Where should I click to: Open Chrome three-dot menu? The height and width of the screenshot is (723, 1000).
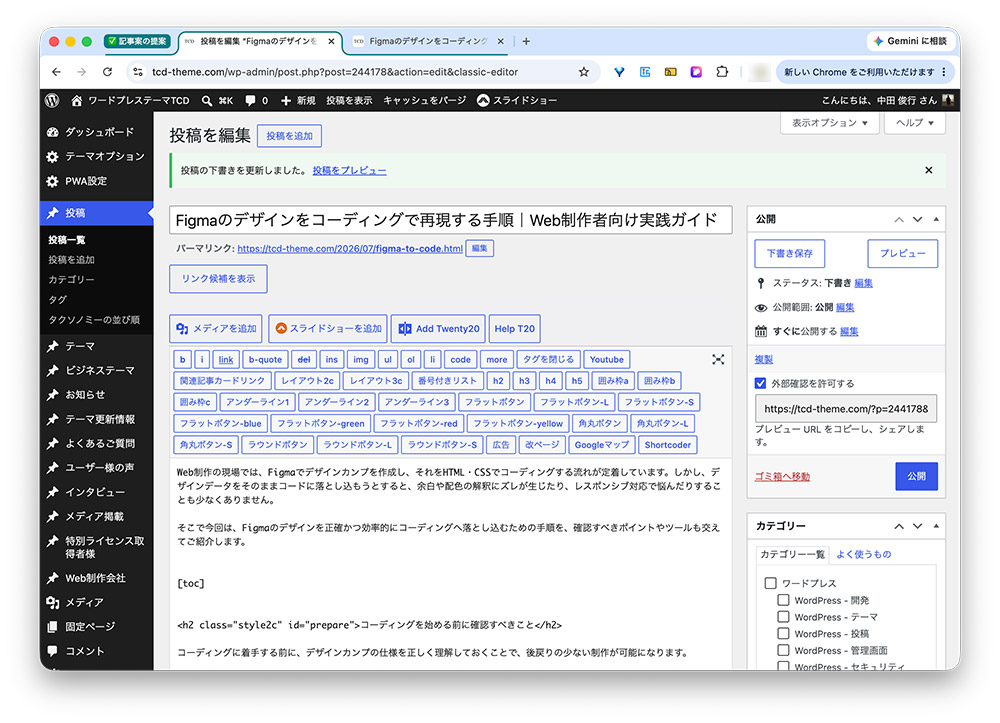pyautogui.click(x=944, y=72)
